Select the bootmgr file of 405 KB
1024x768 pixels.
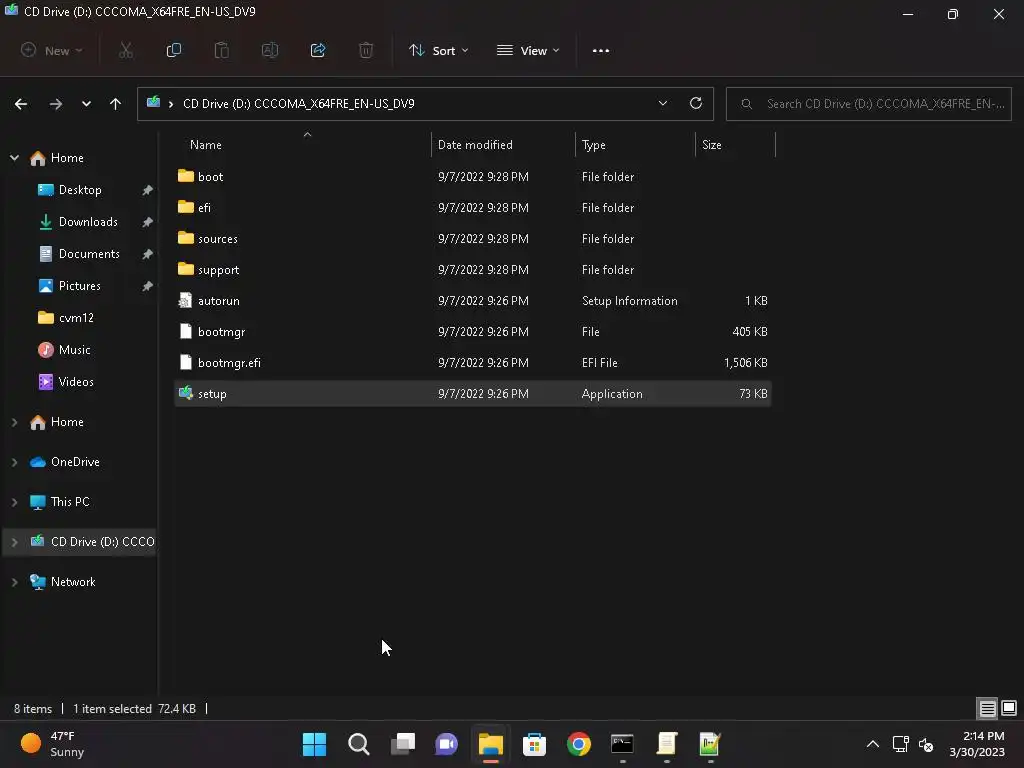[x=473, y=332]
